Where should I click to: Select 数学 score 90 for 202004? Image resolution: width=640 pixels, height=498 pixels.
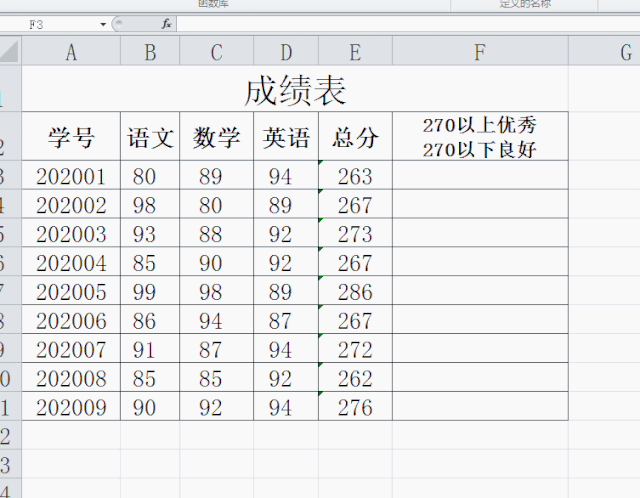(x=217, y=262)
